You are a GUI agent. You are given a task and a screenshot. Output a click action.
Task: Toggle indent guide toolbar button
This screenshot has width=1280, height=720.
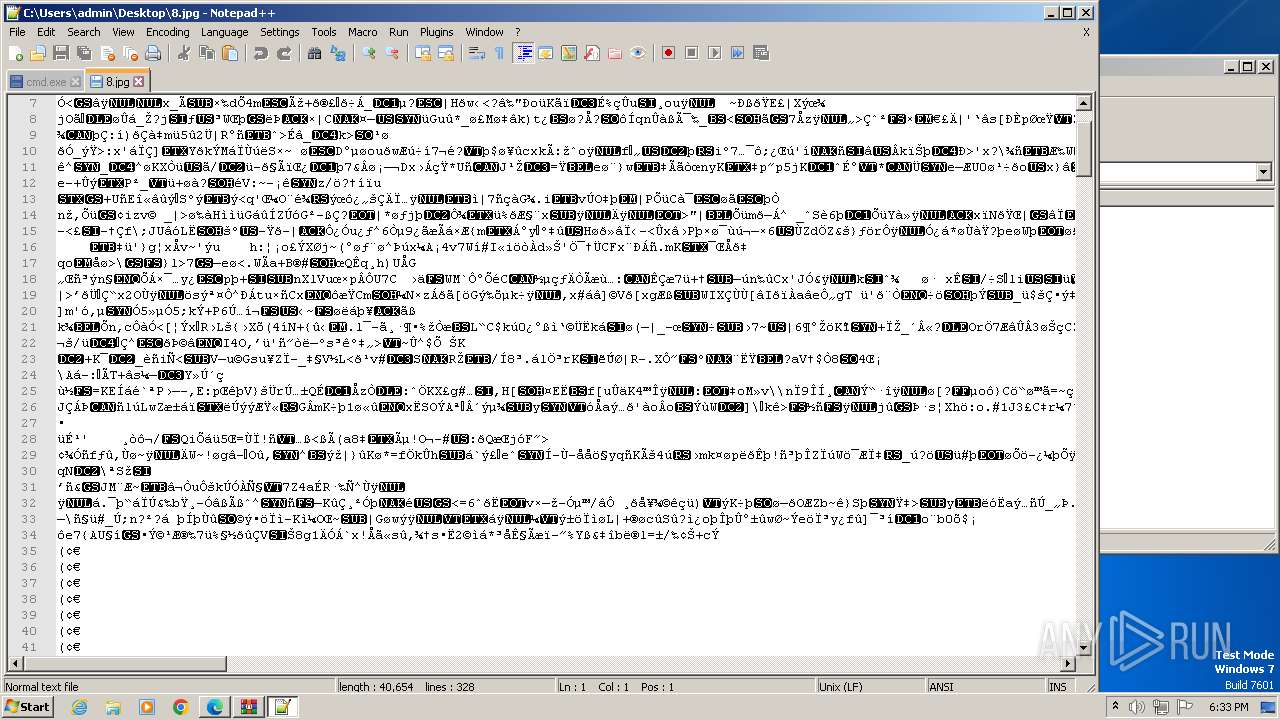pos(523,53)
